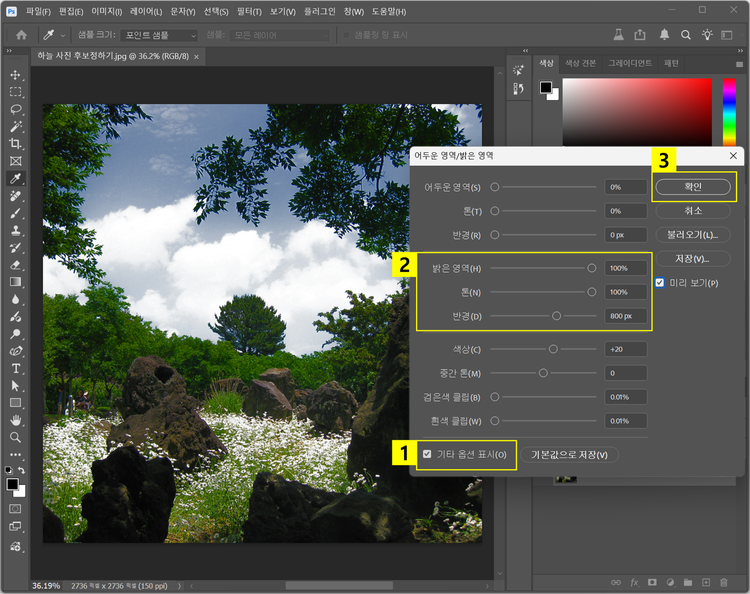Select the Brush tool
This screenshot has height=594, width=750.
pos(15,213)
